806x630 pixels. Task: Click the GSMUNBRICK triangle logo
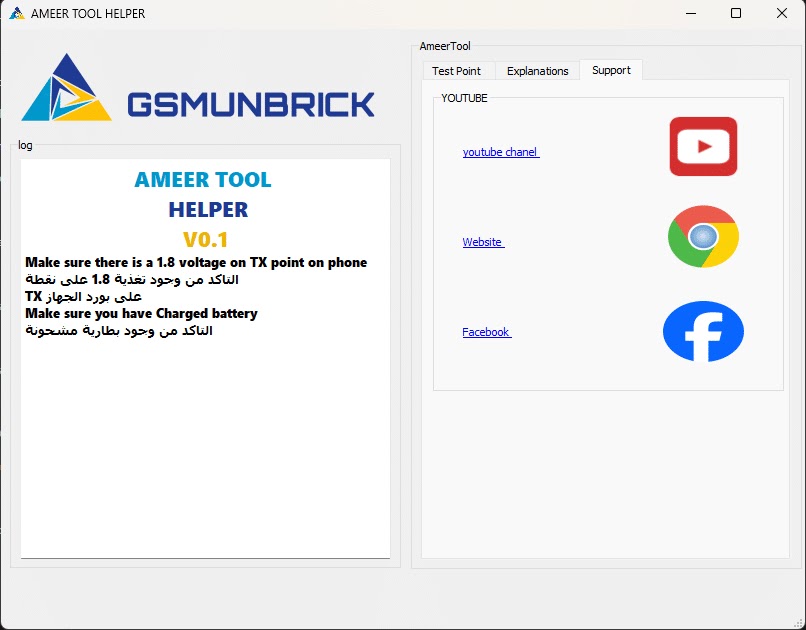(66, 87)
